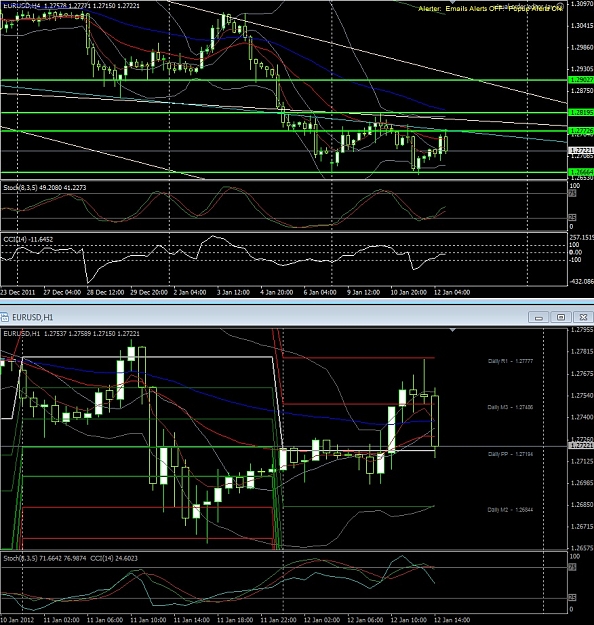Click the 9 Jan 12:00 time label
This screenshot has width=594, height=625.
[363, 292]
